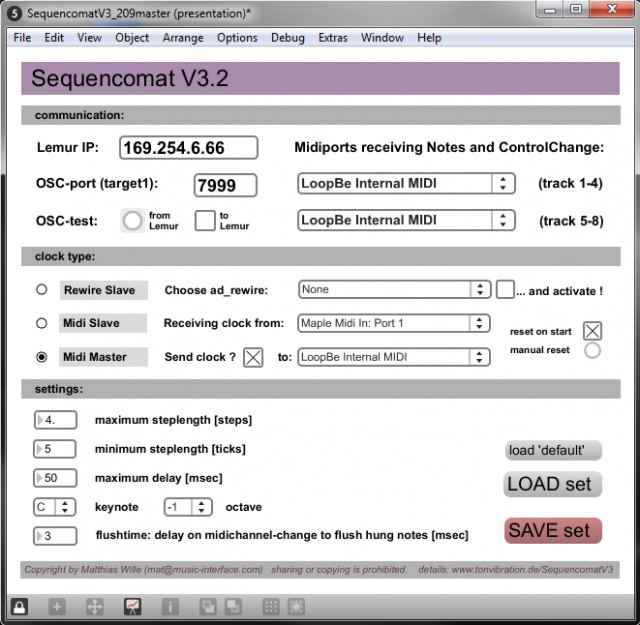Viewport: 640px width, 625px height.
Task: Open the Extras menu
Action: 333,38
